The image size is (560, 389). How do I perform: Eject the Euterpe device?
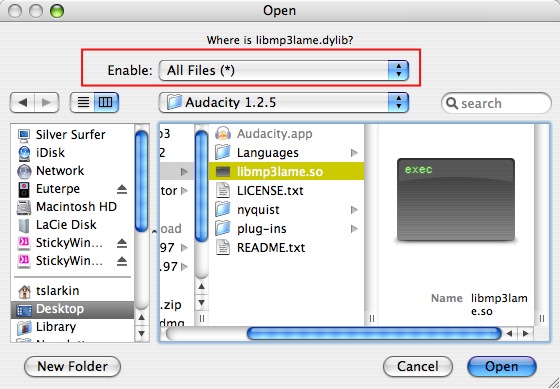(122, 189)
